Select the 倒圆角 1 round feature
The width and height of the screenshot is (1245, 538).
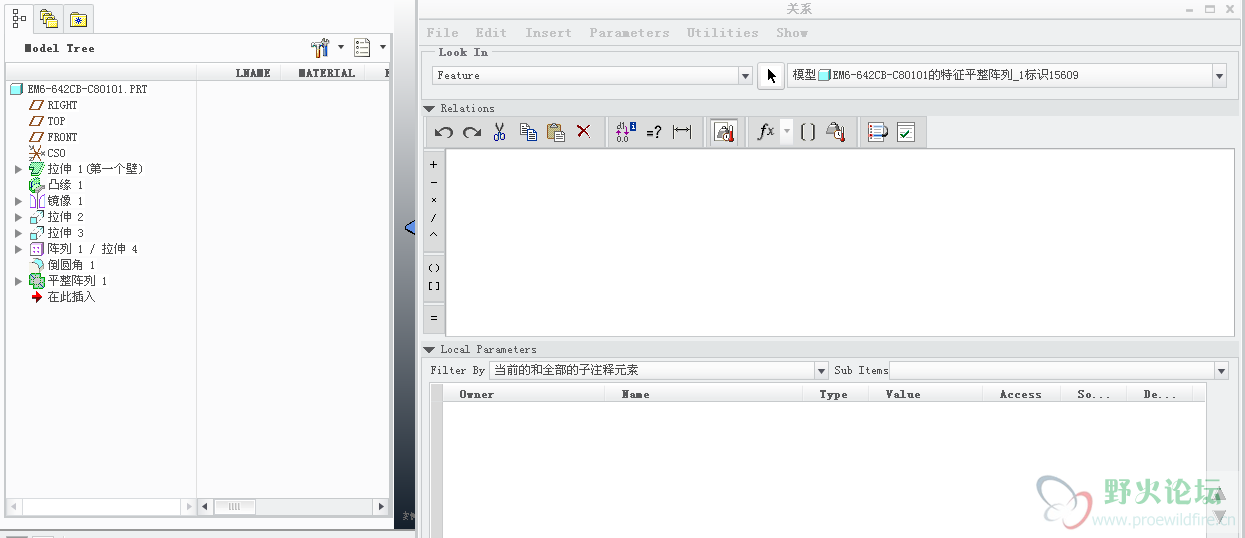63,265
